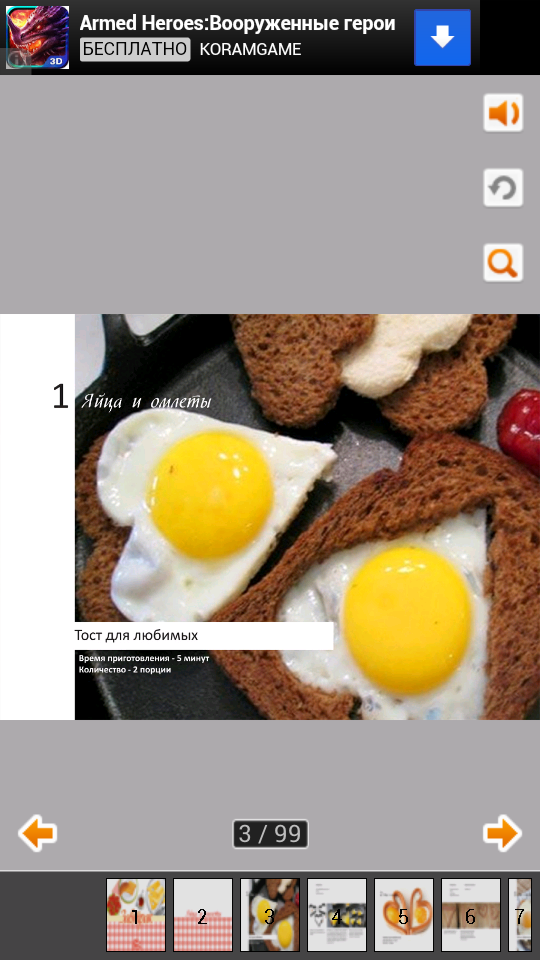Go to previous page with left arrow
The image size is (540, 960).
tap(37, 833)
